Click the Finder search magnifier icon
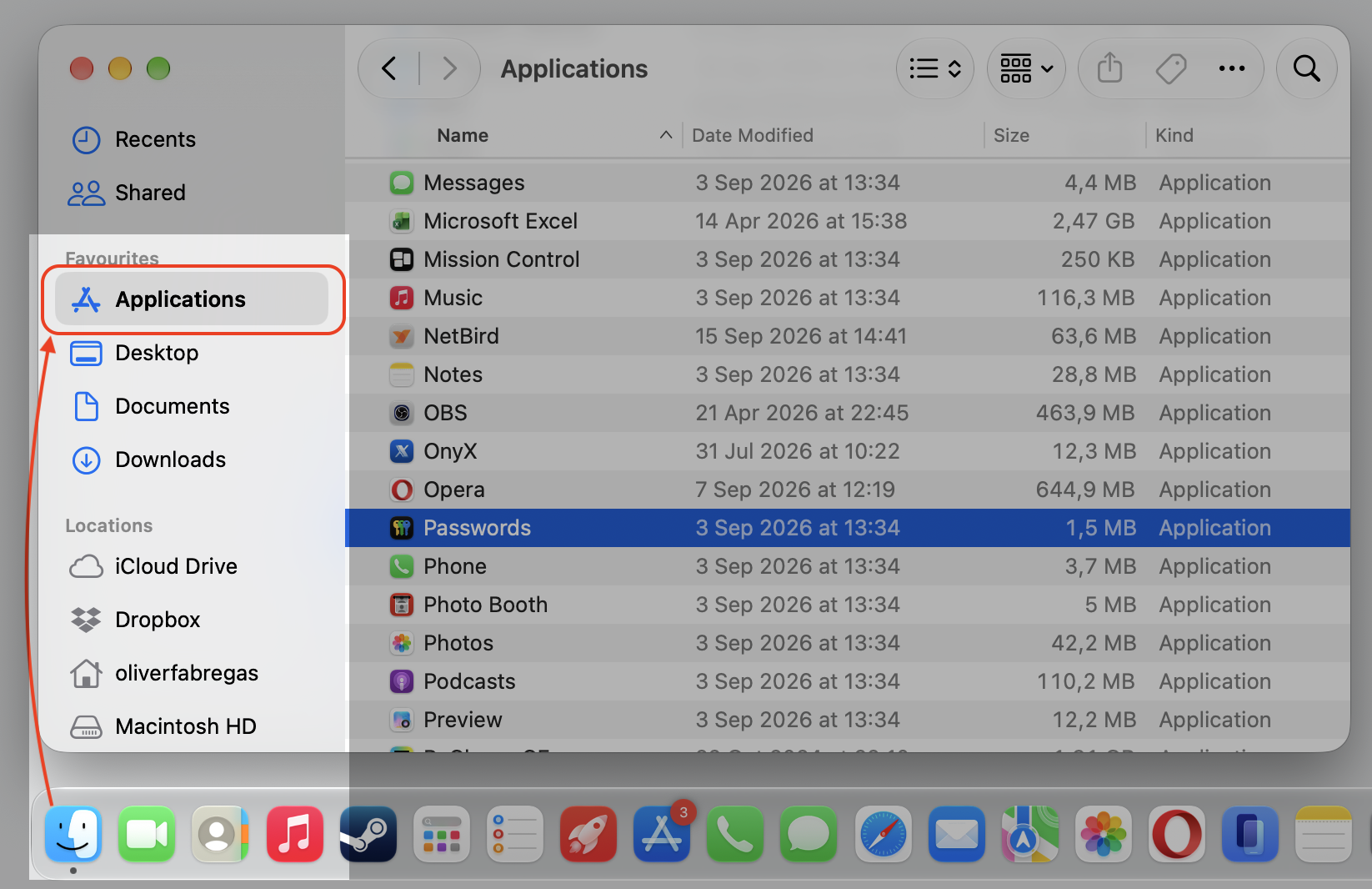 click(x=1306, y=68)
